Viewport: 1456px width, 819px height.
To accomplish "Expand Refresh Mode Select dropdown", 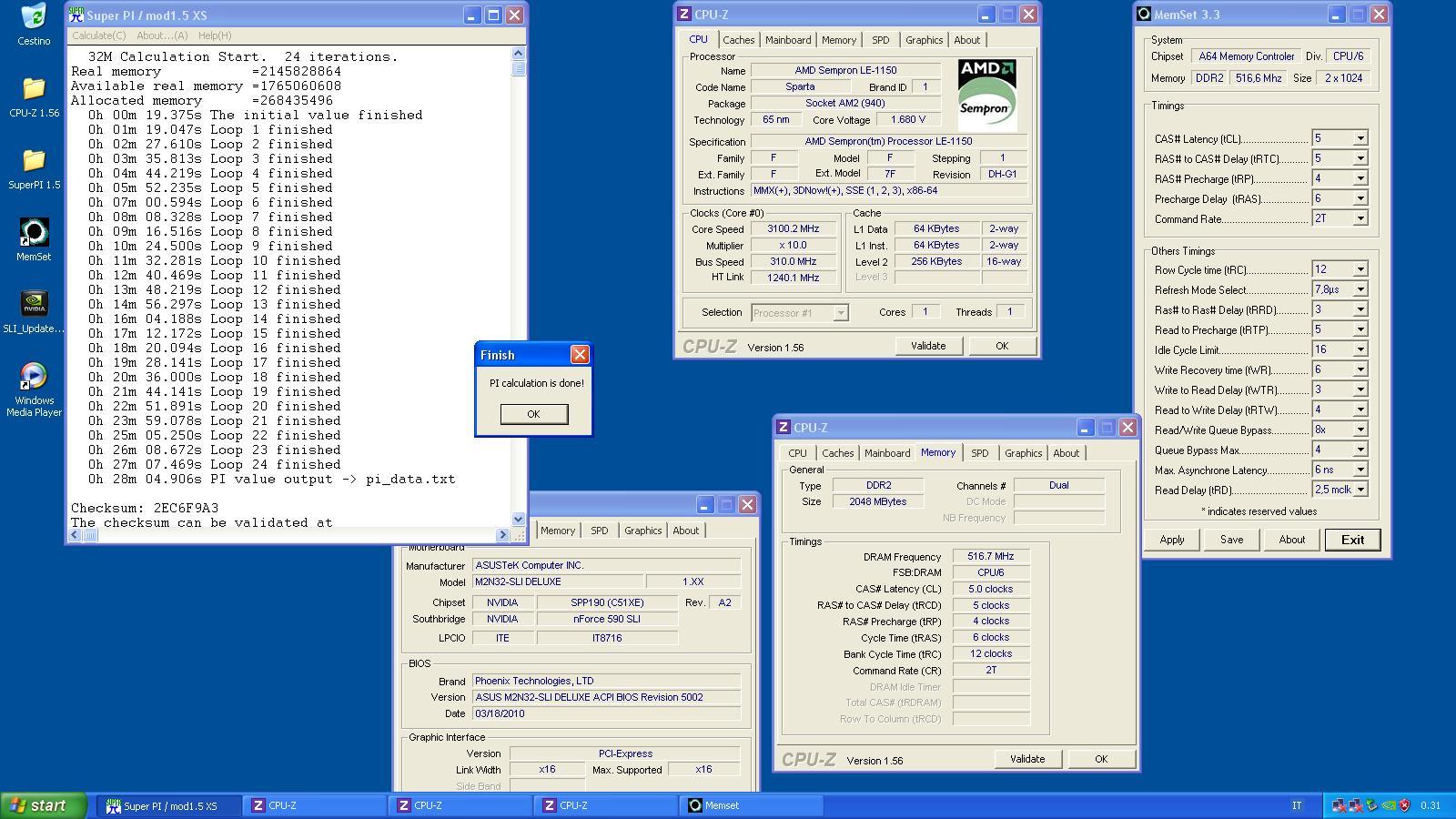I will pyautogui.click(x=1360, y=289).
